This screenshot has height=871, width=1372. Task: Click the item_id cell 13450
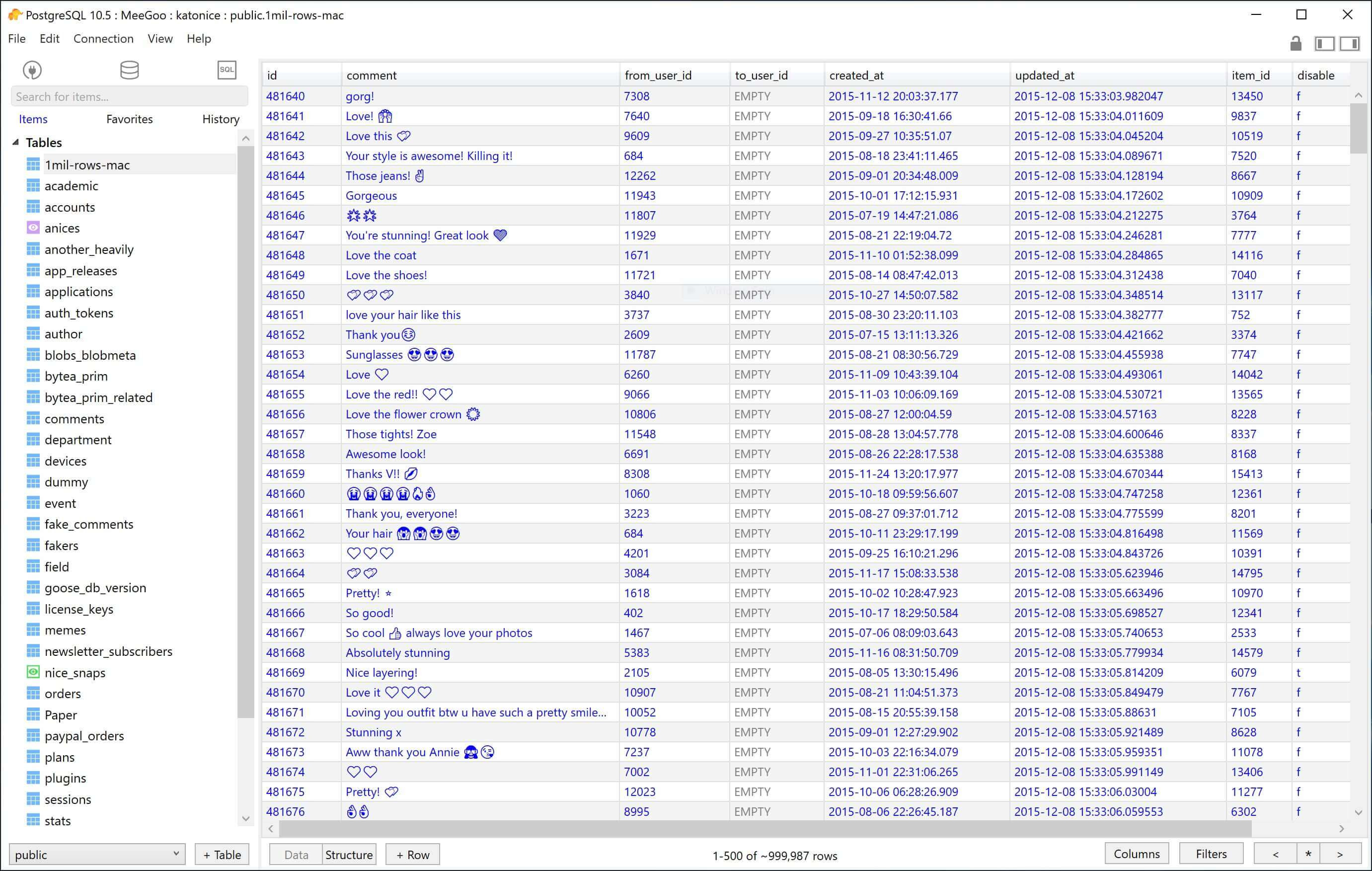point(1259,96)
